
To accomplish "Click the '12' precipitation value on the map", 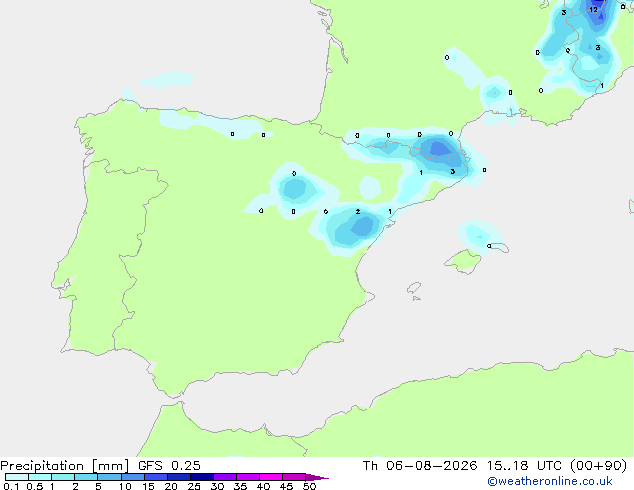I will (x=593, y=10).
